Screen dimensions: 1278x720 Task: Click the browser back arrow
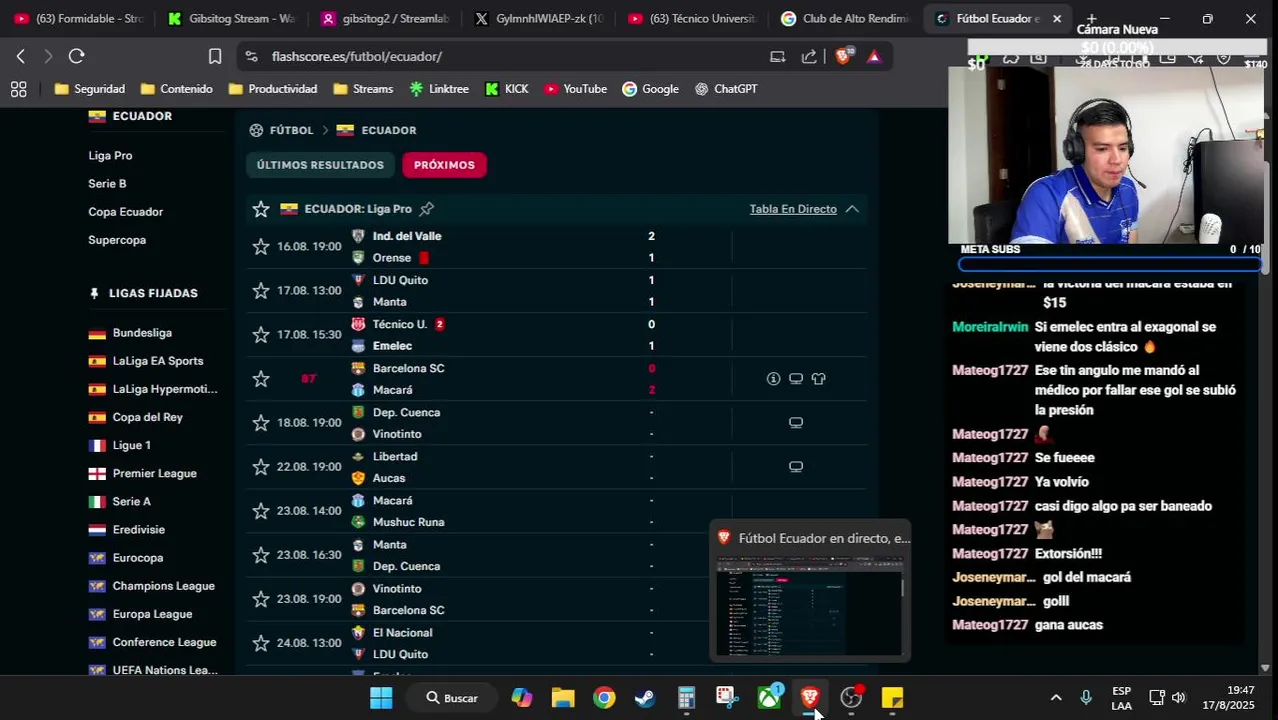pos(21,57)
